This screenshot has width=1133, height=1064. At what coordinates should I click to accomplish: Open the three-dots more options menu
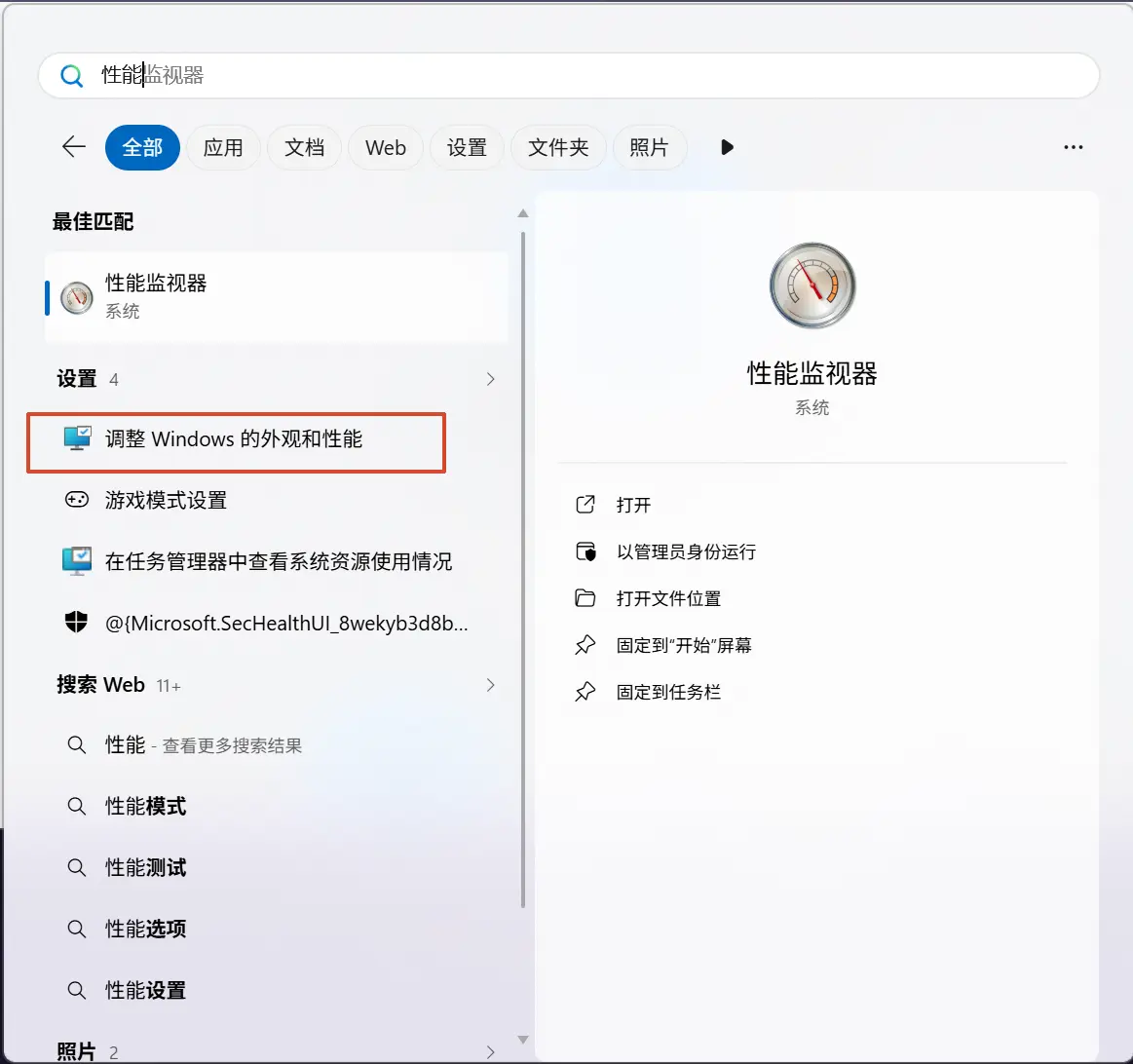coord(1073,147)
